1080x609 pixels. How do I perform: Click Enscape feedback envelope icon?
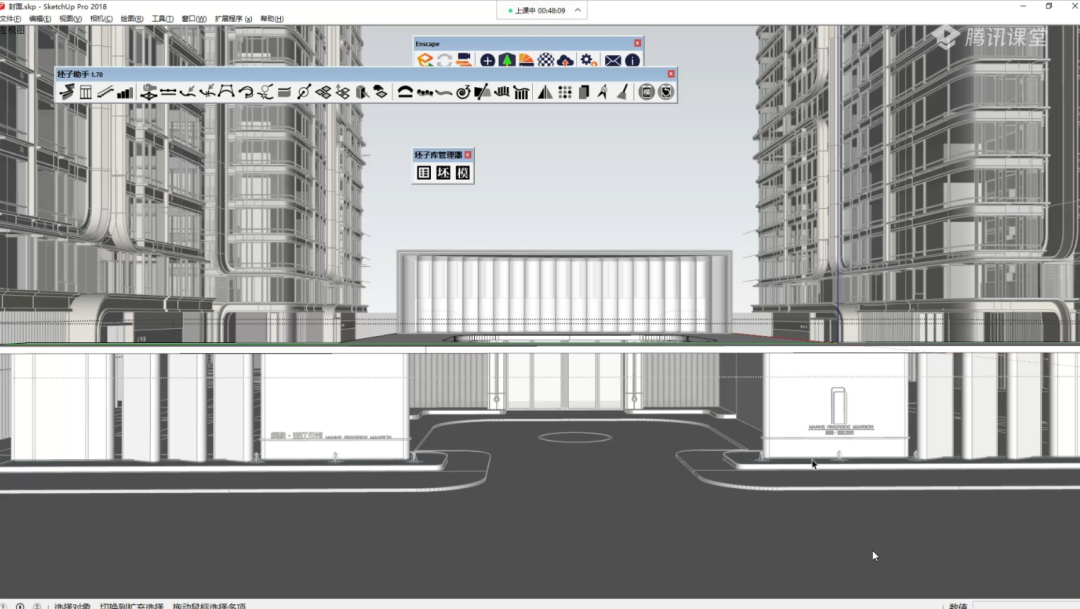(x=612, y=60)
